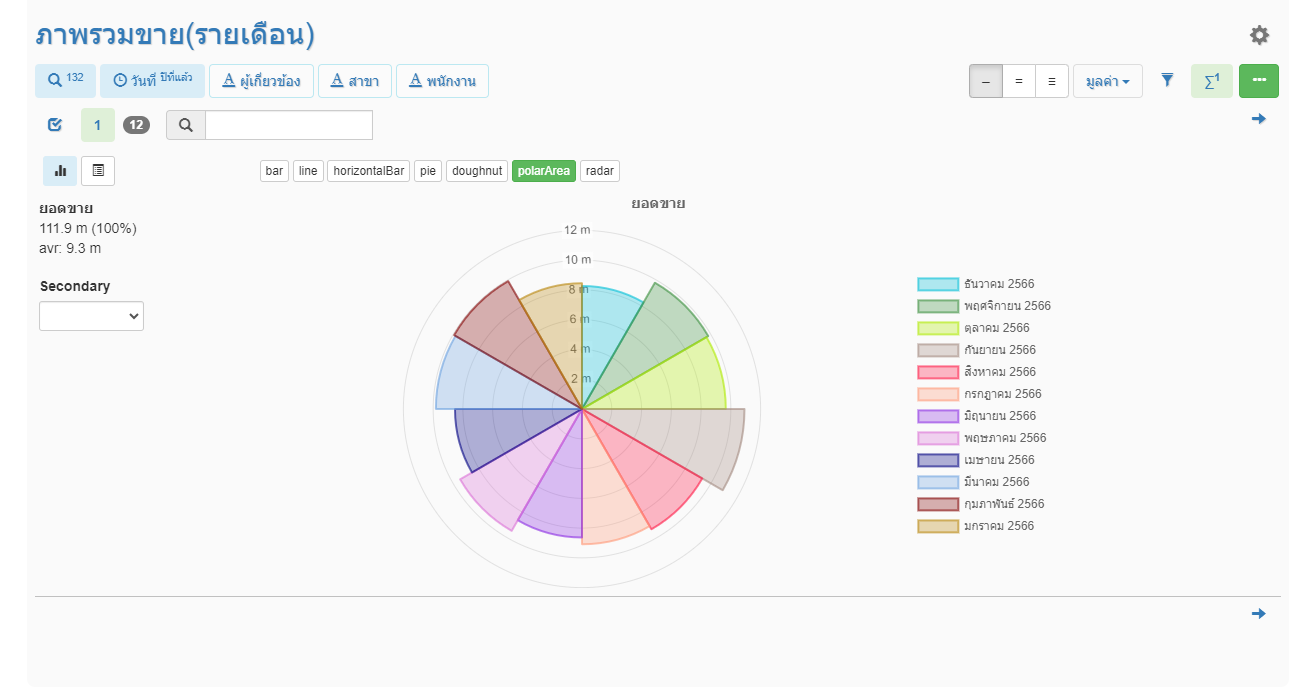The image size is (1300, 691).
Task: Switch to the bar chart view icon
Action: [x=60, y=171]
